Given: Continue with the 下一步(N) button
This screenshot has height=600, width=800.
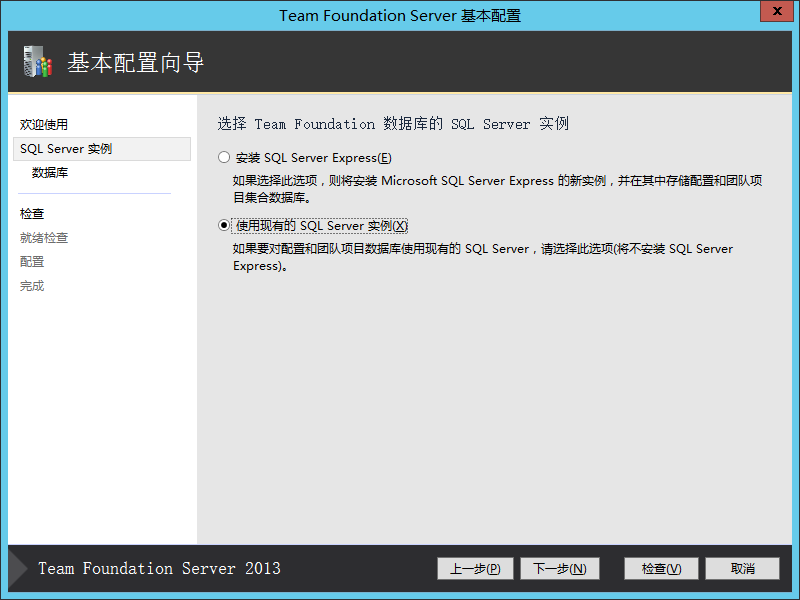Looking at the screenshot, I should (560, 568).
